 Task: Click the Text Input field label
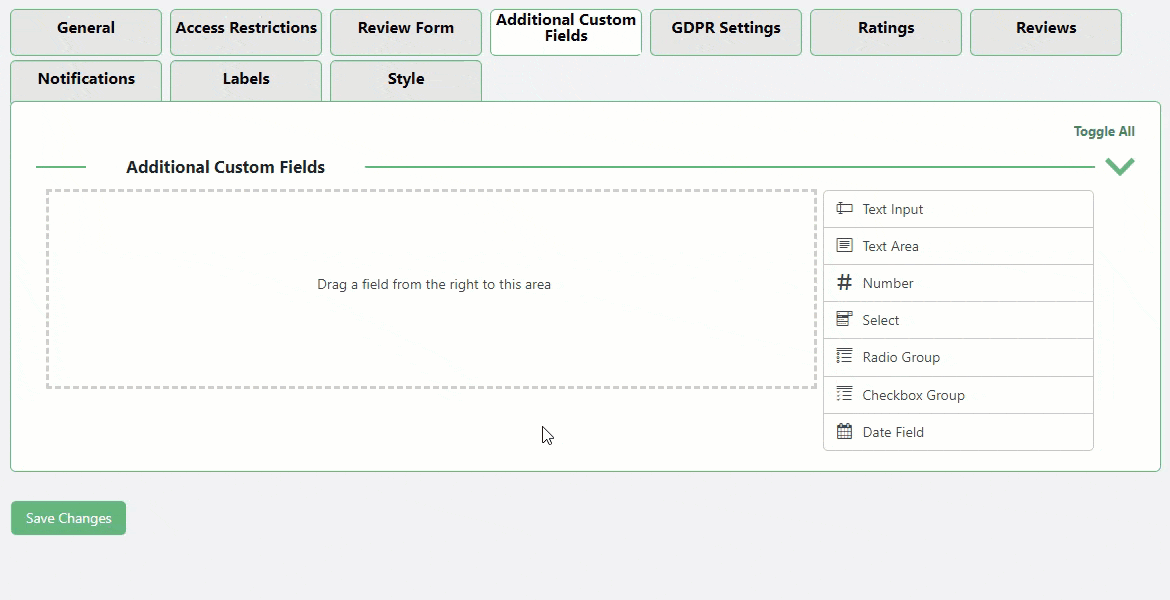pyautogui.click(x=892, y=209)
